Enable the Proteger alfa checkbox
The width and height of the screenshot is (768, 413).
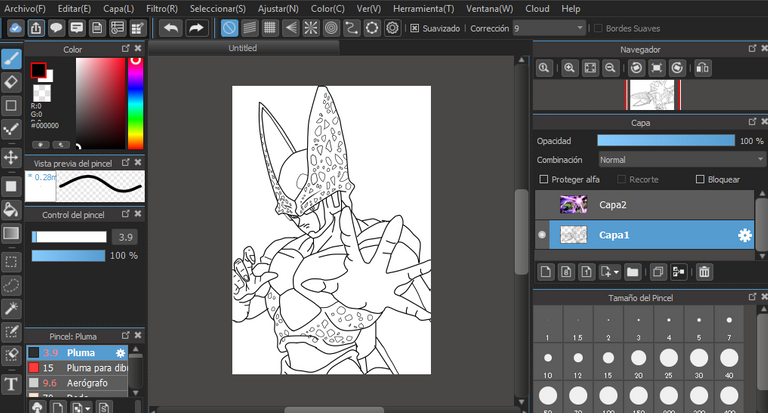[x=543, y=179]
